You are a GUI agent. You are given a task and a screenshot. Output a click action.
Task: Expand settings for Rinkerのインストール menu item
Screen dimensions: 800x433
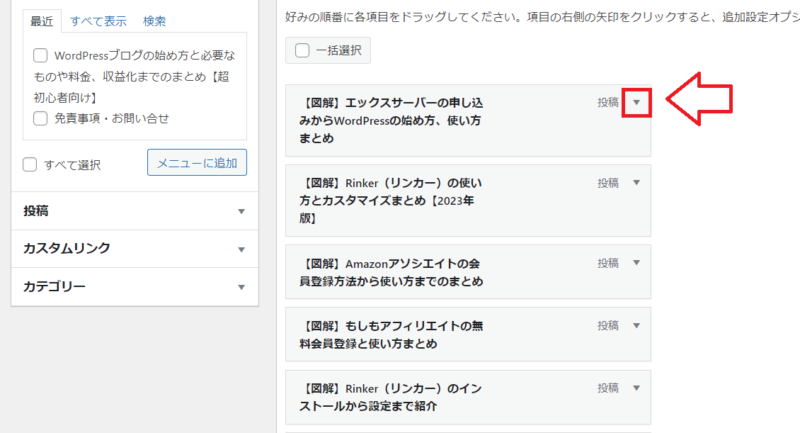(x=636, y=388)
